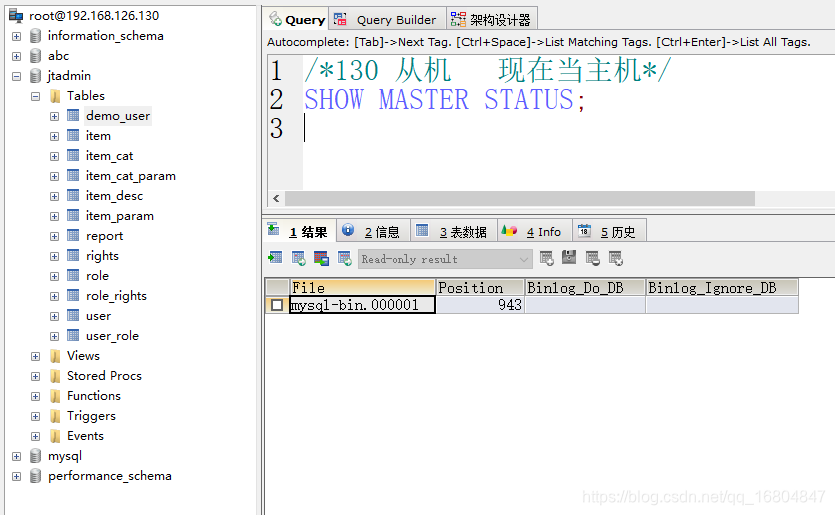
Task: Click the save floppy disk icon
Action: [x=569, y=257]
